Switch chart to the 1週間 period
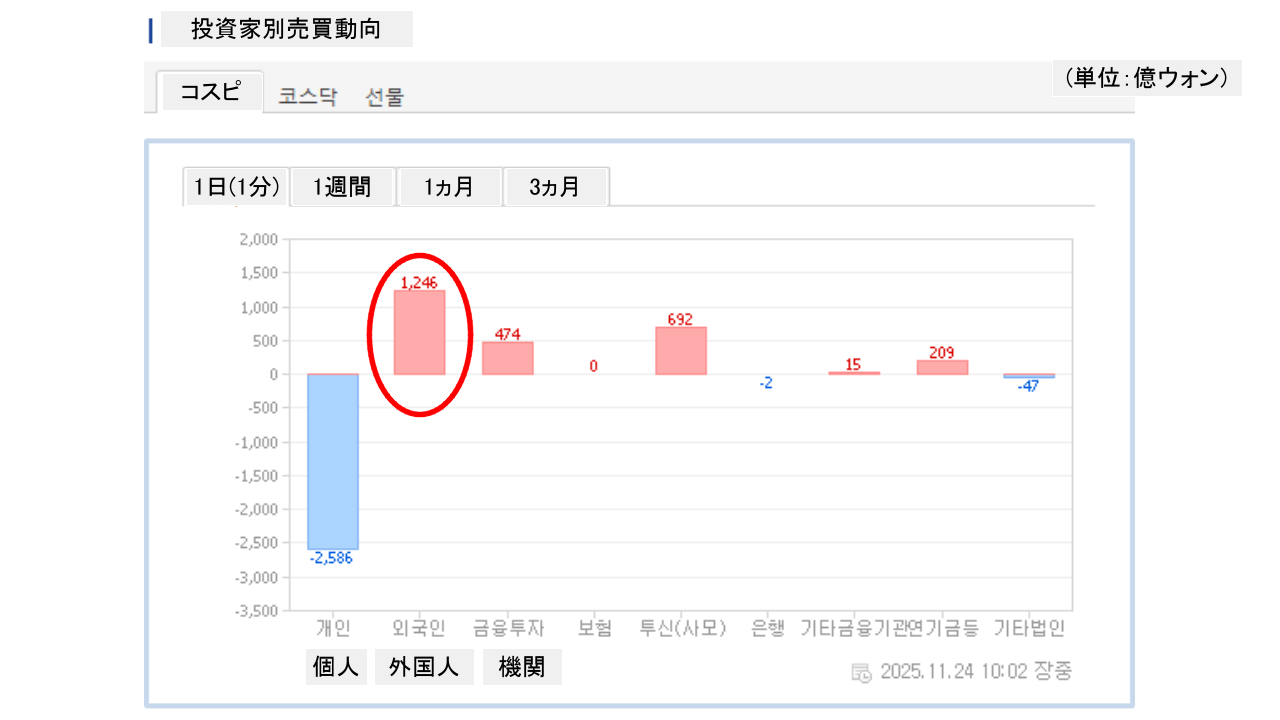The width and height of the screenshot is (1280, 720). point(342,187)
